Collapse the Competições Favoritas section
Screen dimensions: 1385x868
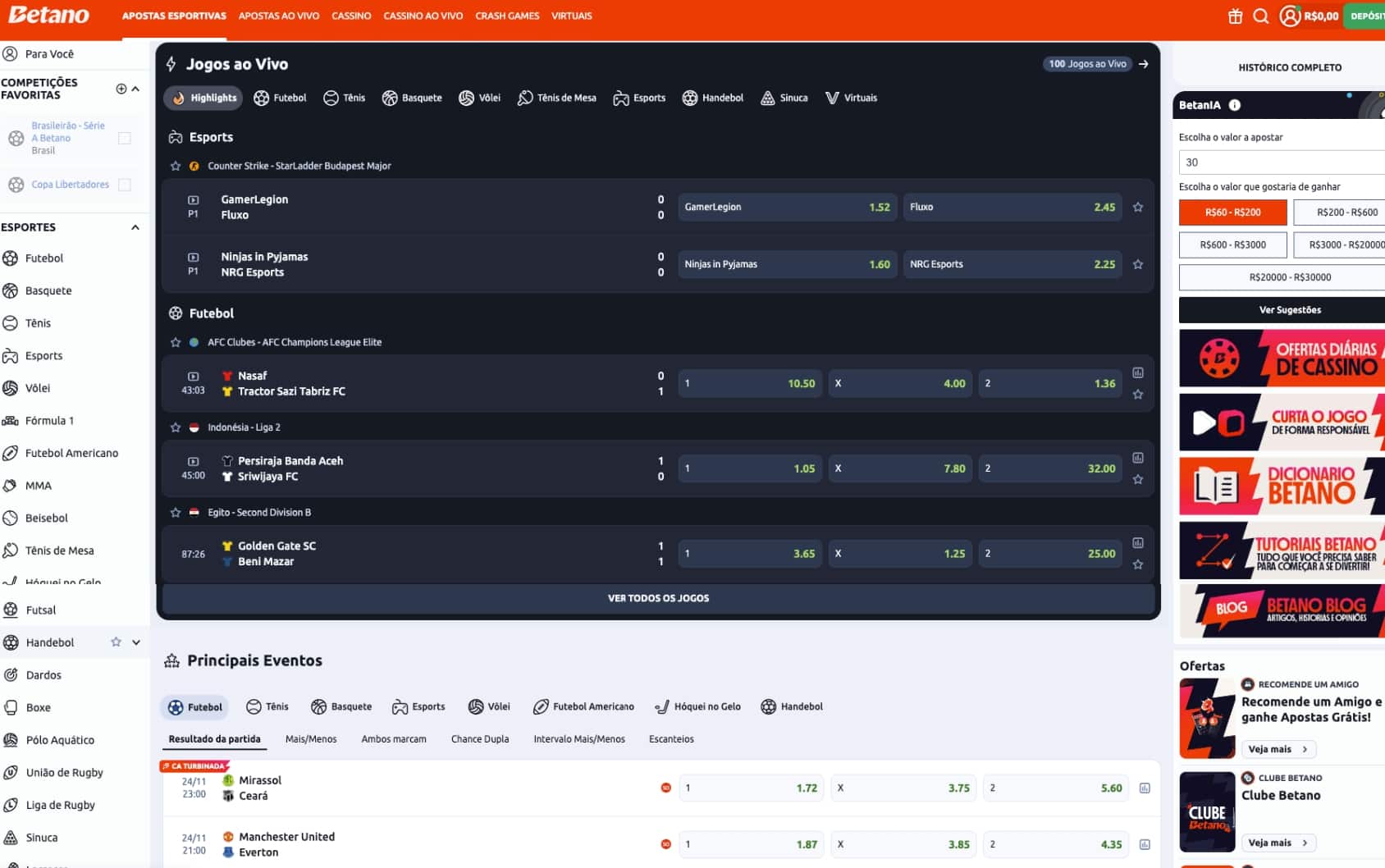(x=134, y=89)
